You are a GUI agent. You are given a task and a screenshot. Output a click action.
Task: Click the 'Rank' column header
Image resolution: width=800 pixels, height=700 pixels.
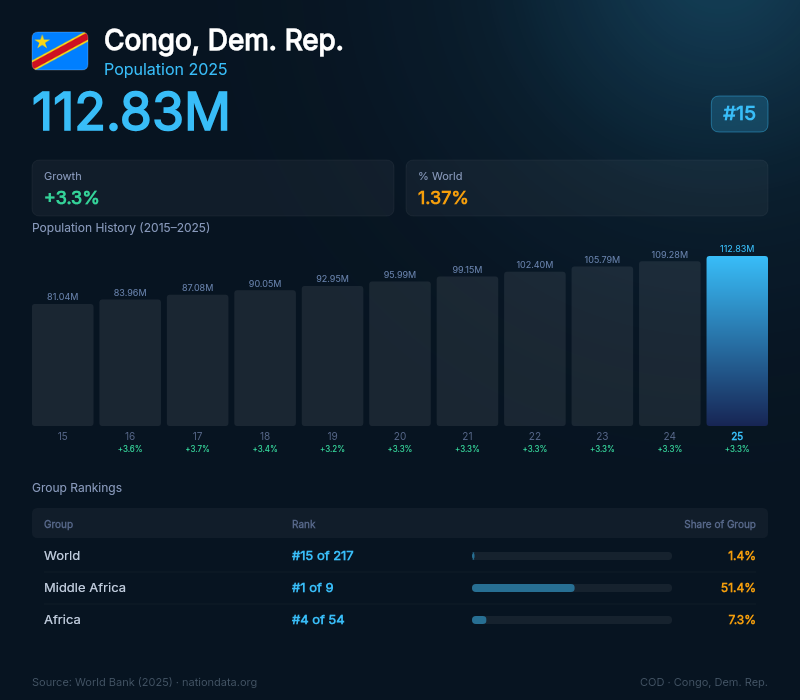pyautogui.click(x=304, y=524)
